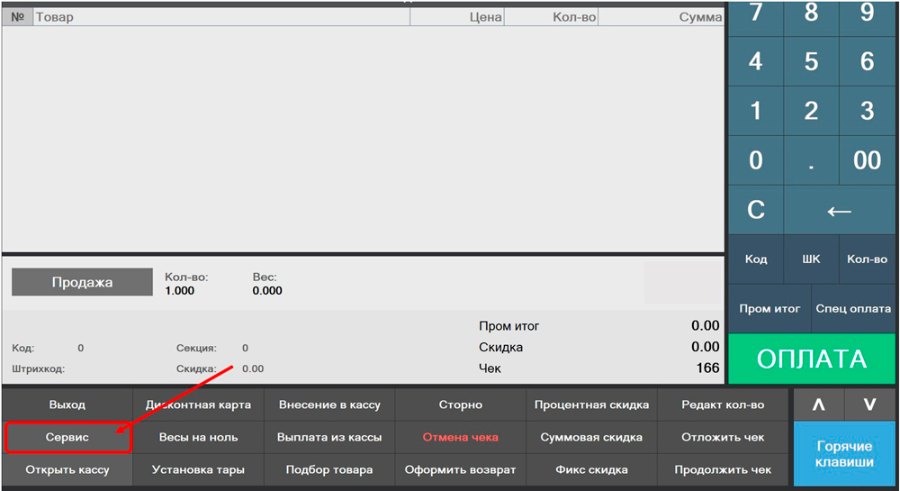Click Установка тары
900x491 pixels.
click(198, 470)
